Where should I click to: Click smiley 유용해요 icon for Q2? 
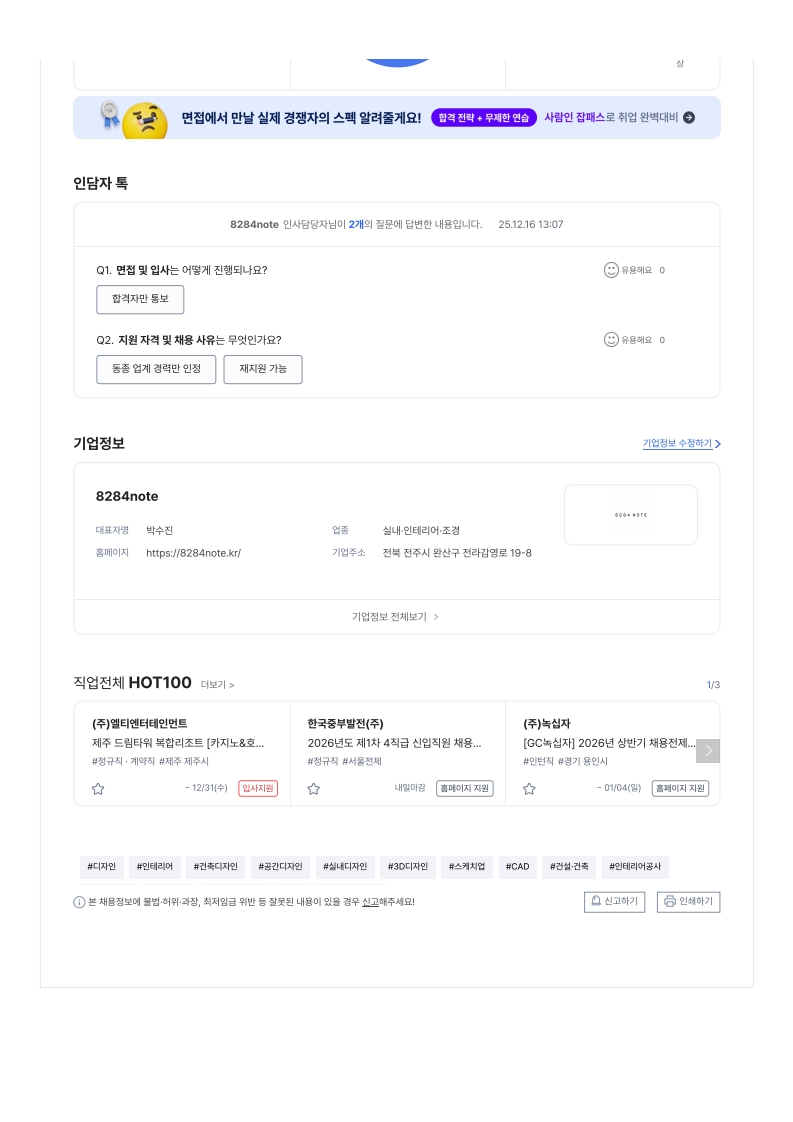tap(611, 340)
